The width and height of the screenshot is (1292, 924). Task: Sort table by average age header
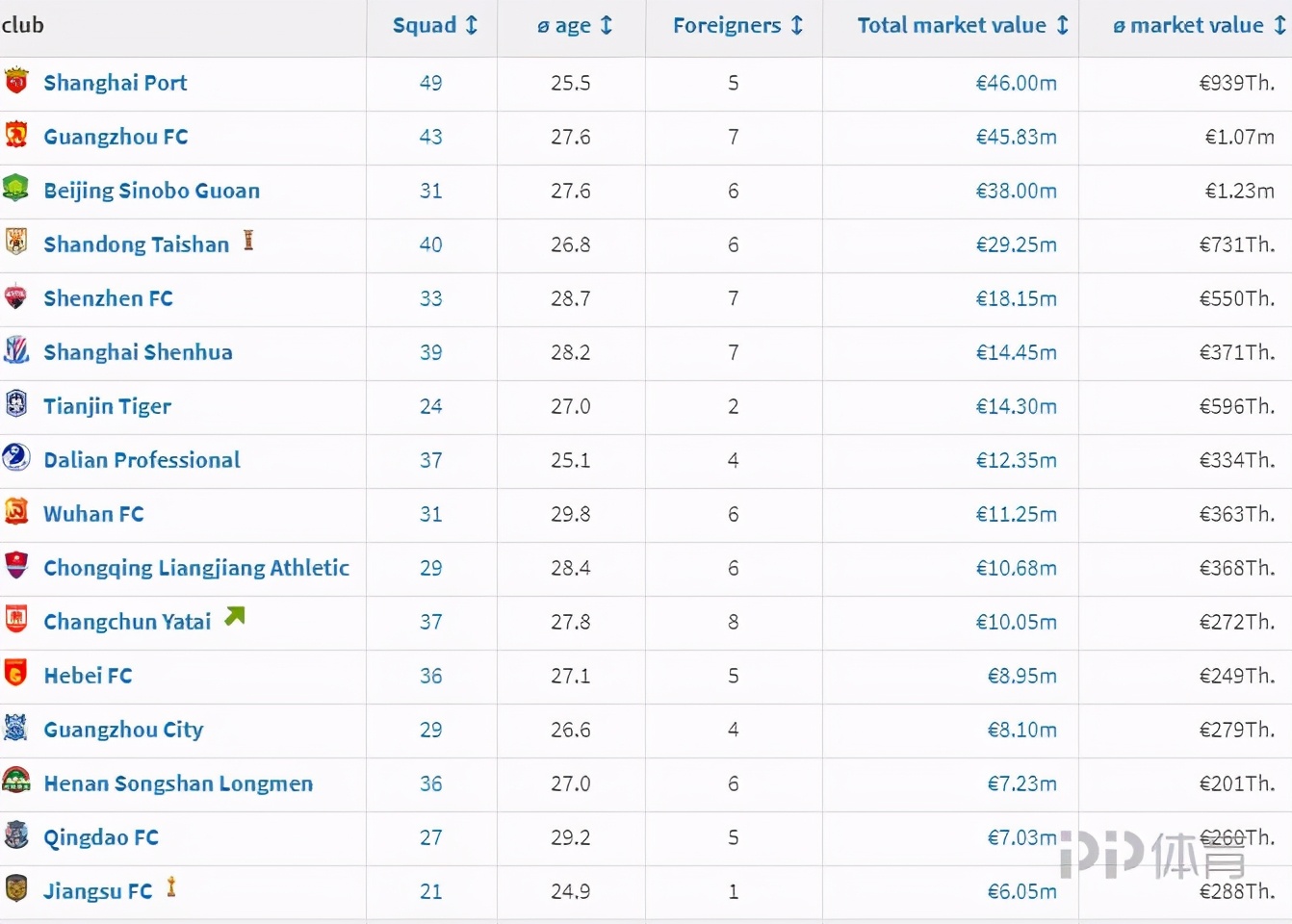[x=574, y=25]
